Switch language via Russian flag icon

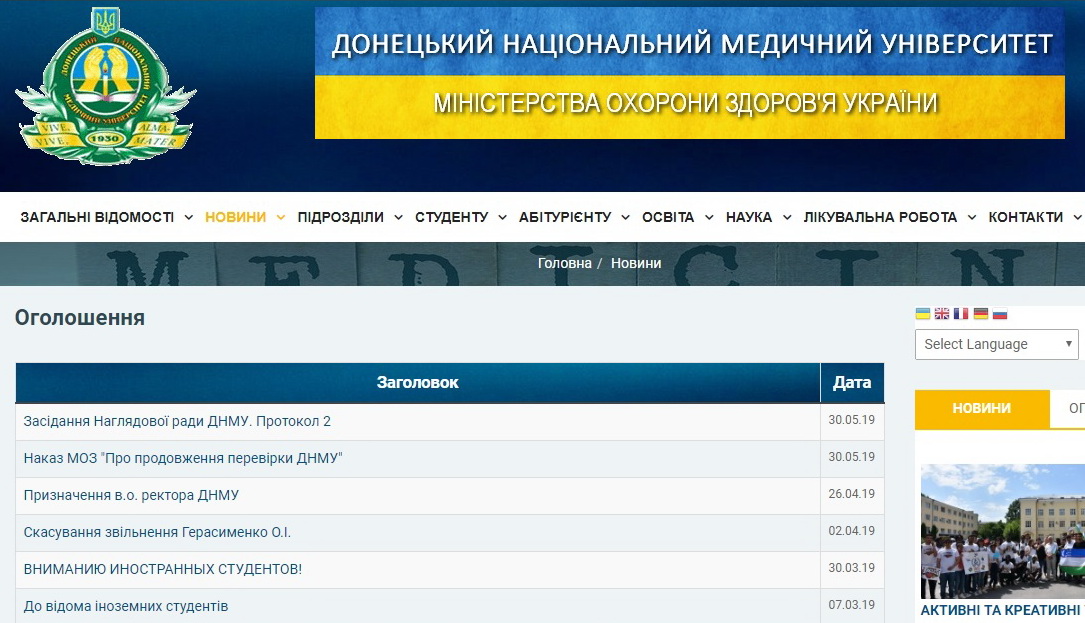click(1000, 314)
